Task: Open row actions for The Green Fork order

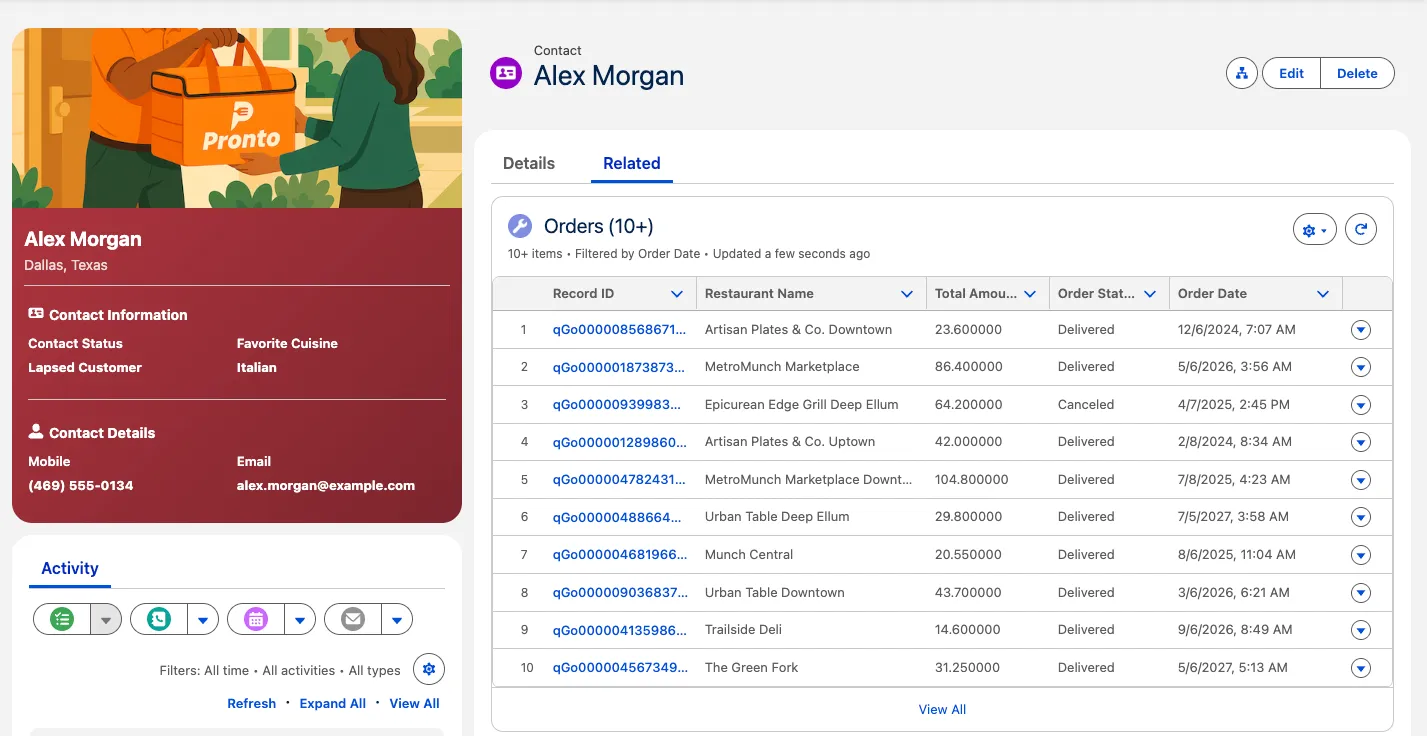Action: click(1360, 668)
